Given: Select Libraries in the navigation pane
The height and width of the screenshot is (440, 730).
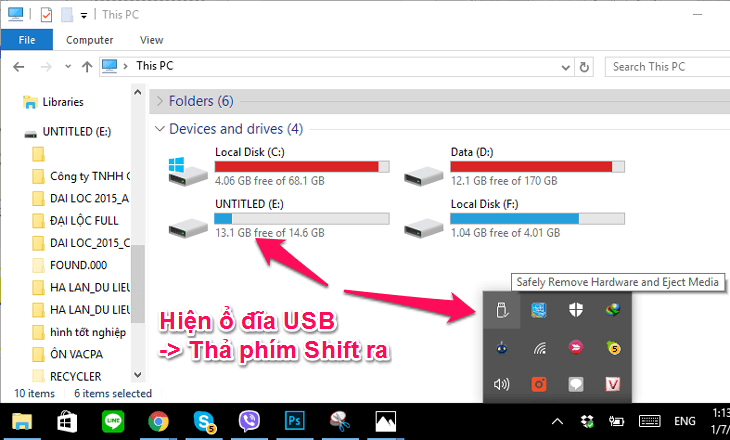Looking at the screenshot, I should pos(63,102).
